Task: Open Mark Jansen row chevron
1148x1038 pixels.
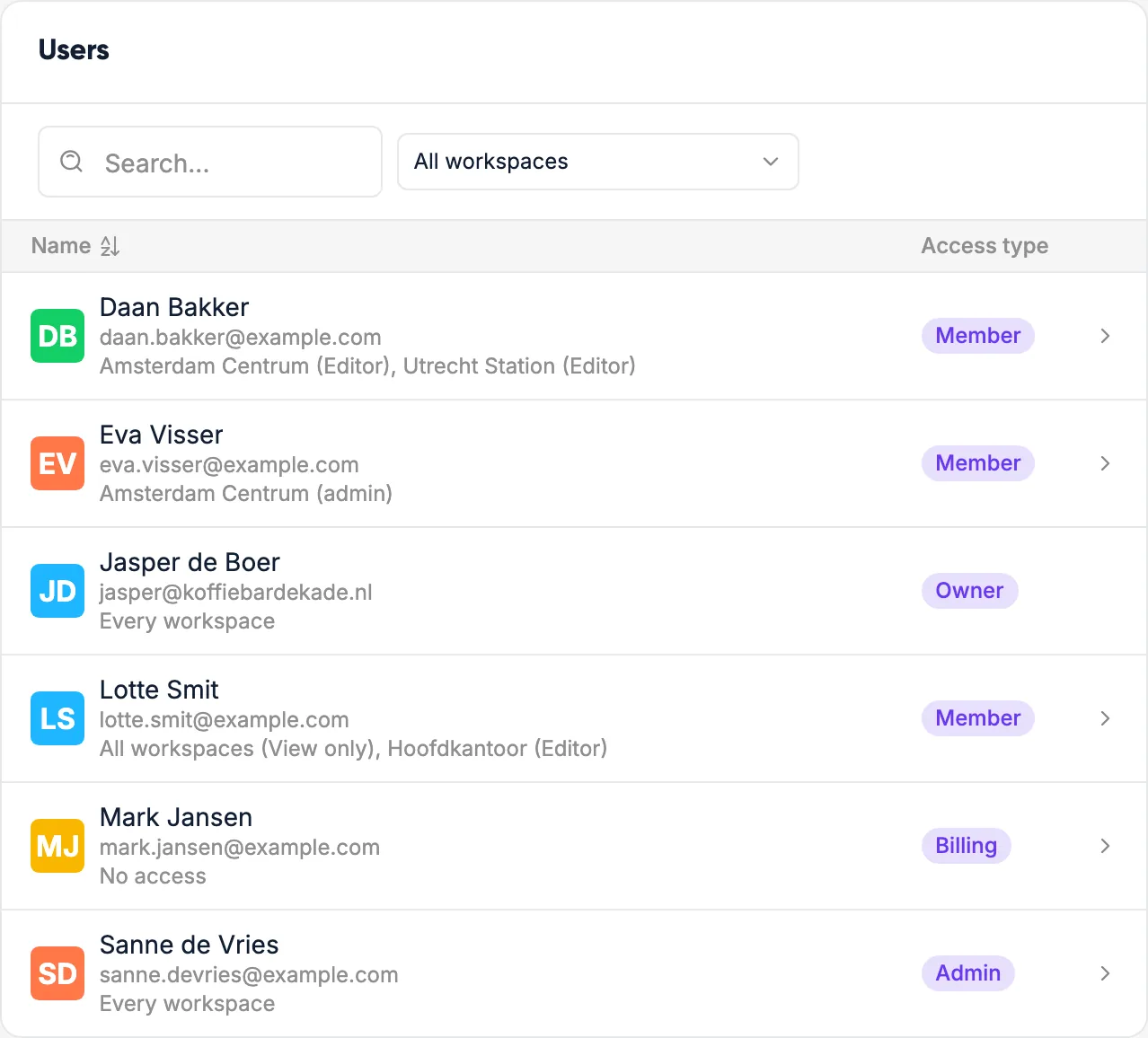Action: [x=1105, y=846]
